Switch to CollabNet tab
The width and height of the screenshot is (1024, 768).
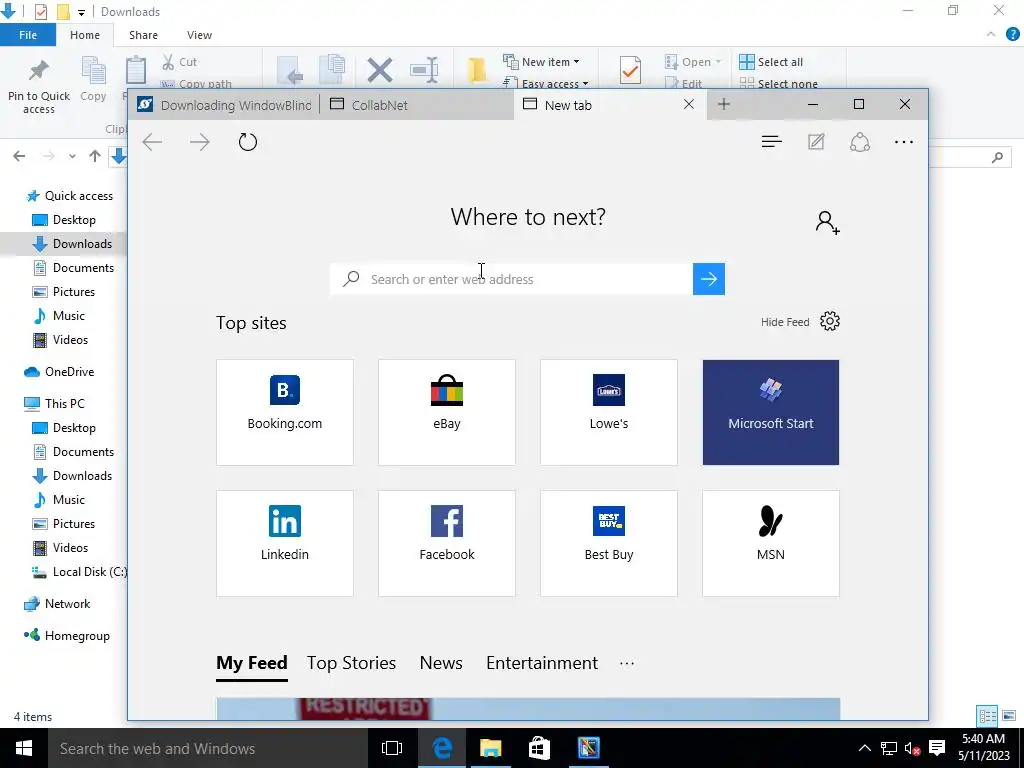coord(416,104)
